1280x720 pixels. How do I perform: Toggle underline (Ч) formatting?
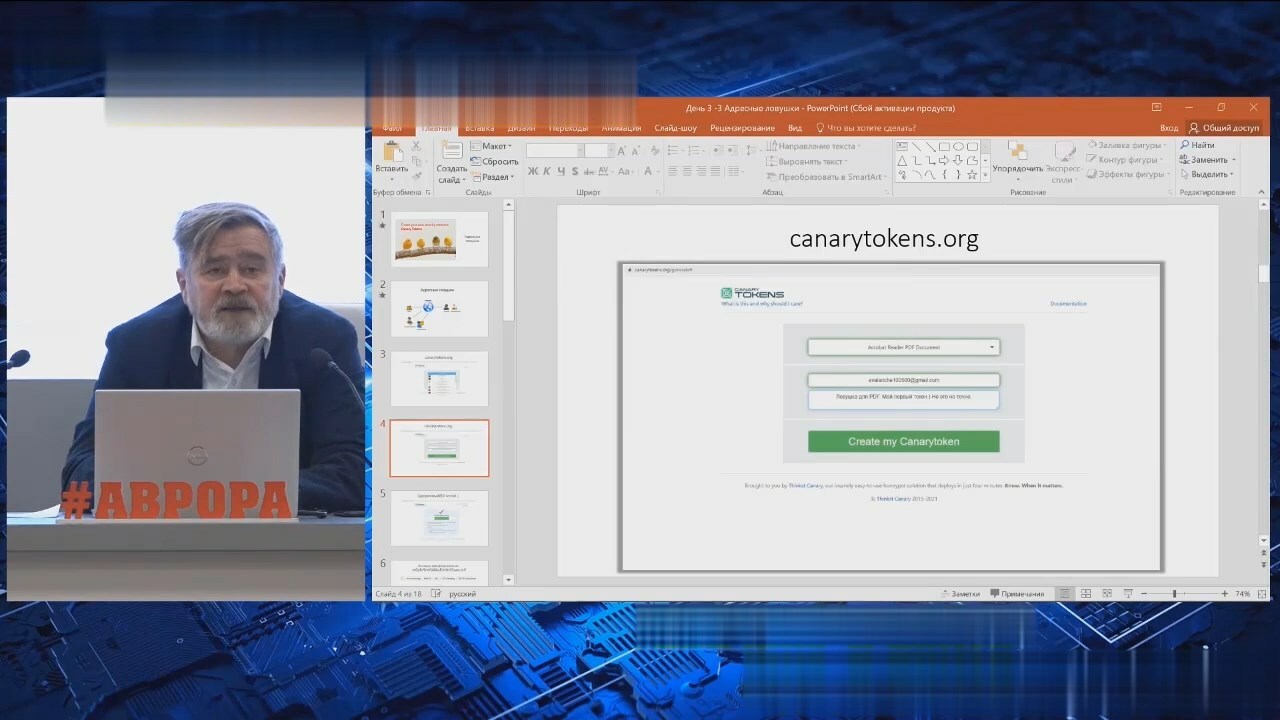coord(560,171)
